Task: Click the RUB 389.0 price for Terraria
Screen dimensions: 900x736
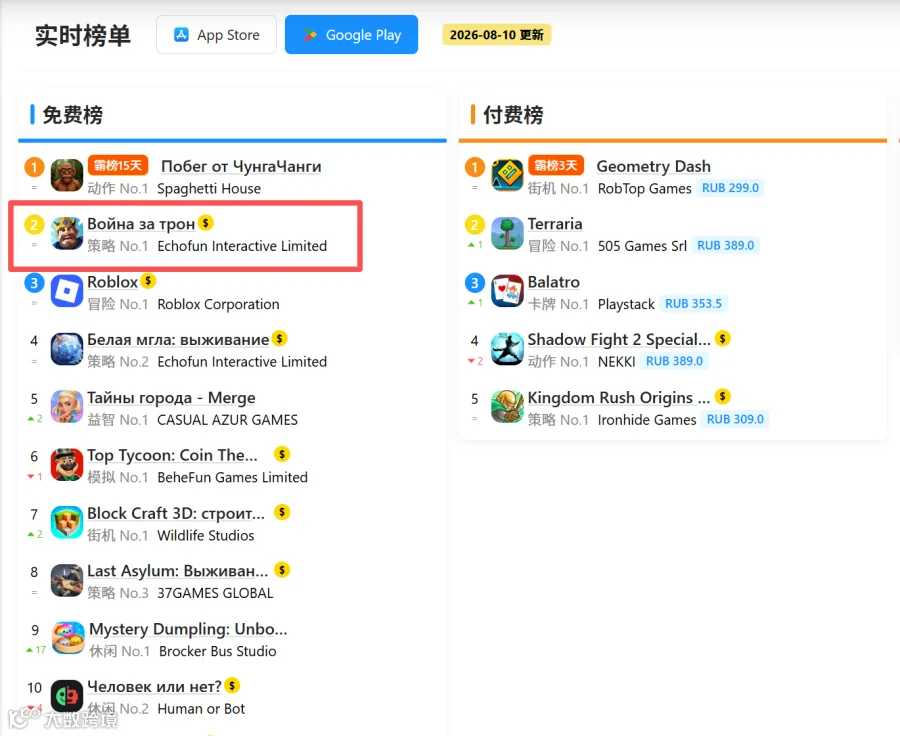Action: 726,245
